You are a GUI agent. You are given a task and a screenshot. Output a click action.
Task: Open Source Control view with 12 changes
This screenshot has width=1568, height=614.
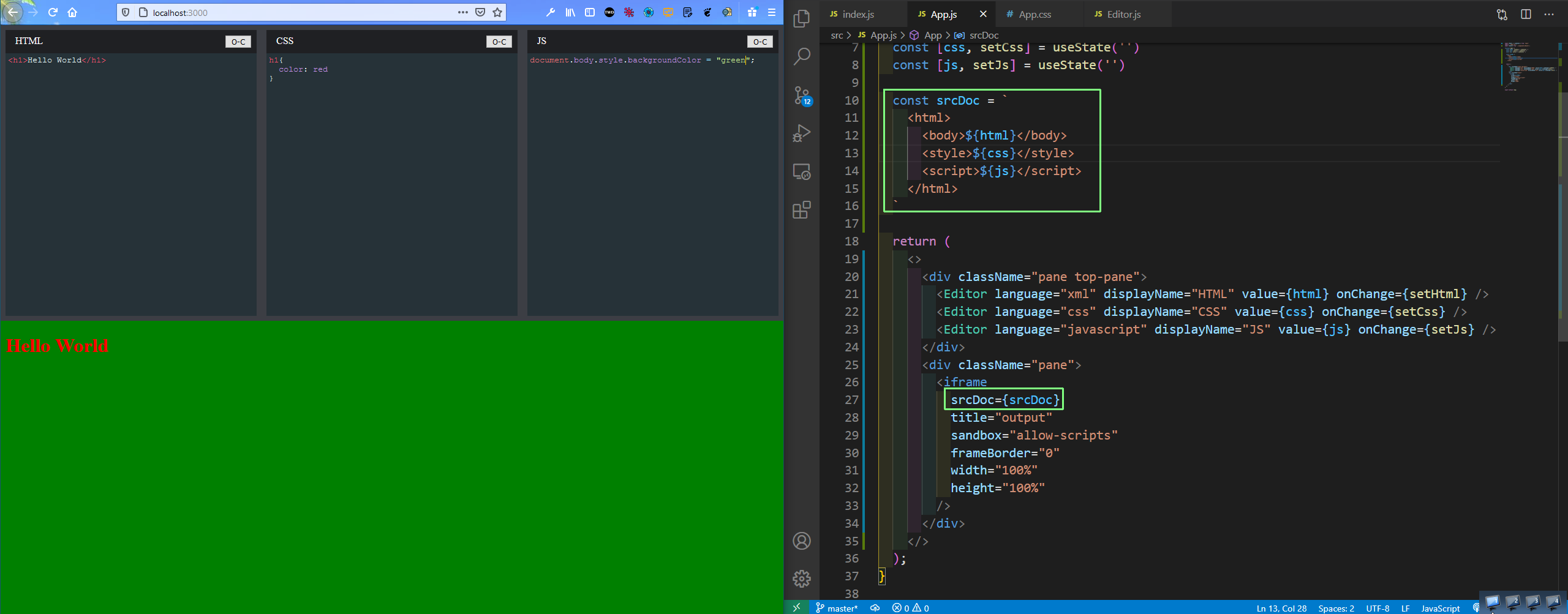[802, 95]
